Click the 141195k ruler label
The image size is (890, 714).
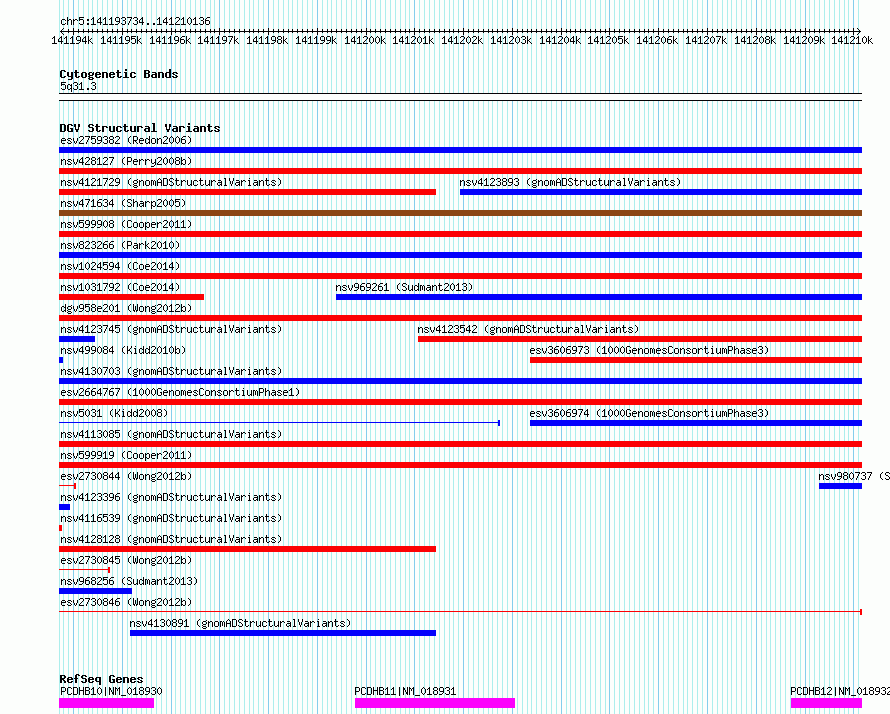pyautogui.click(x=121, y=40)
